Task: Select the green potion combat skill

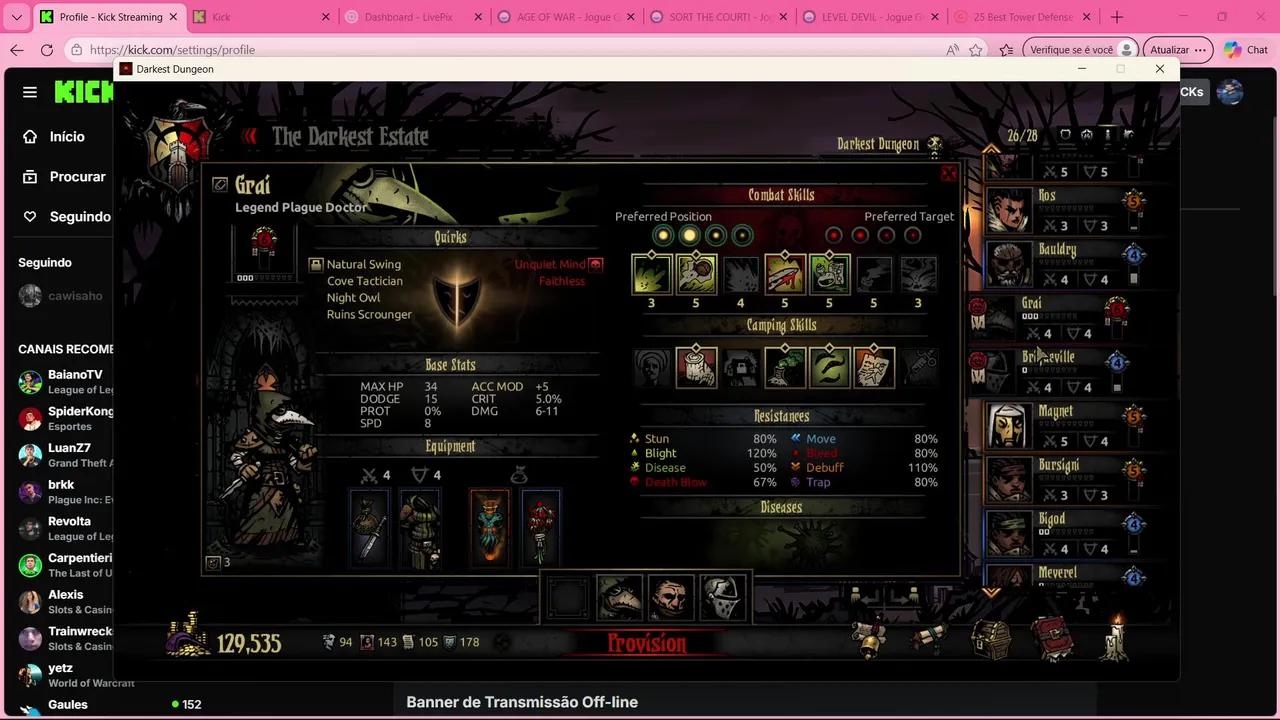Action: tap(829, 274)
